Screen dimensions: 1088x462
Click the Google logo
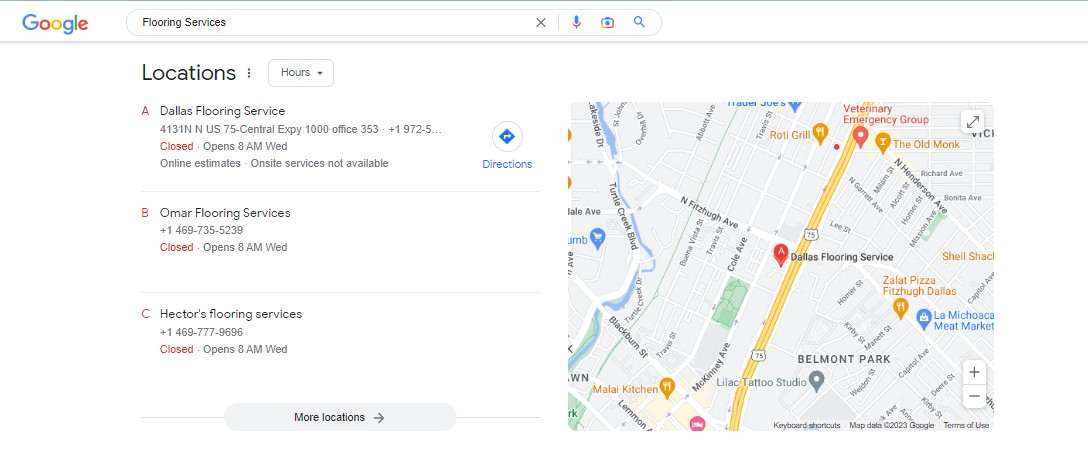pos(55,23)
